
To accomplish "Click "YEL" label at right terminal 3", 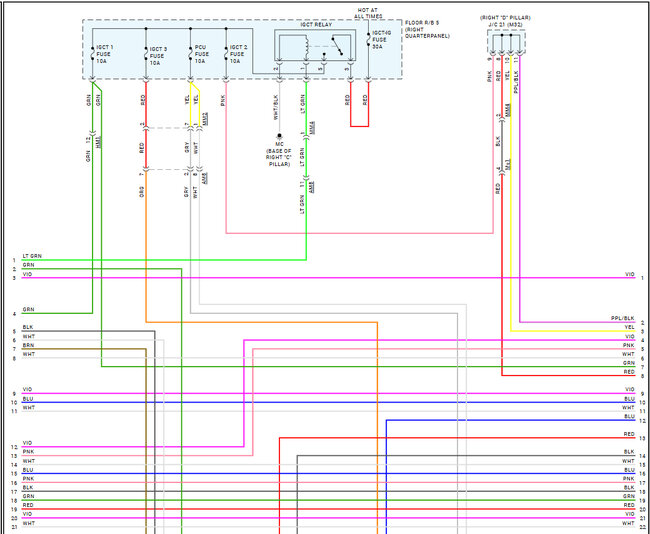I will [630, 327].
